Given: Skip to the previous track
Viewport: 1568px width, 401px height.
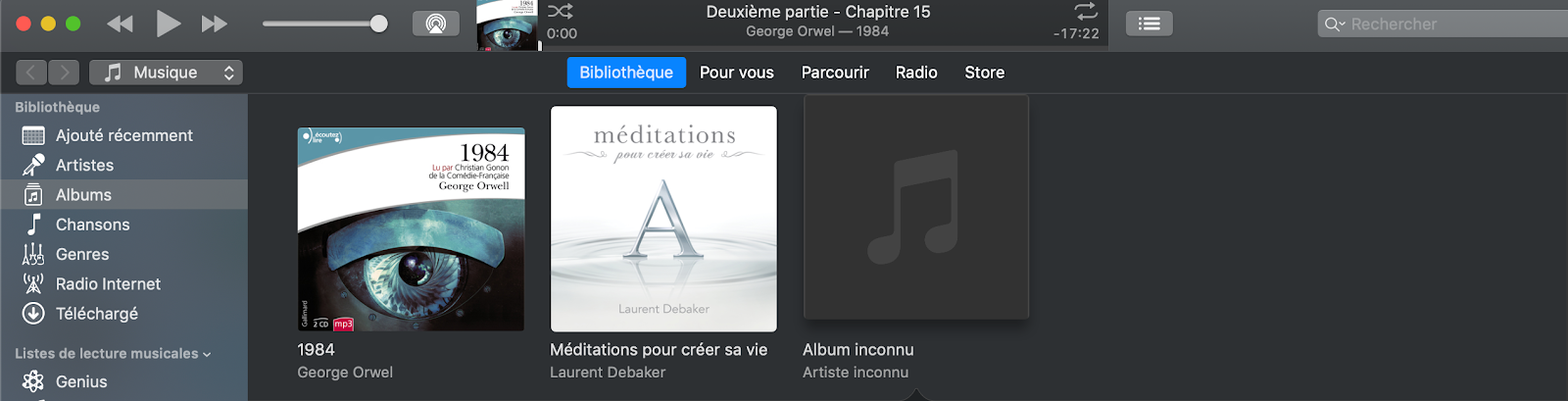Looking at the screenshot, I should (x=120, y=24).
